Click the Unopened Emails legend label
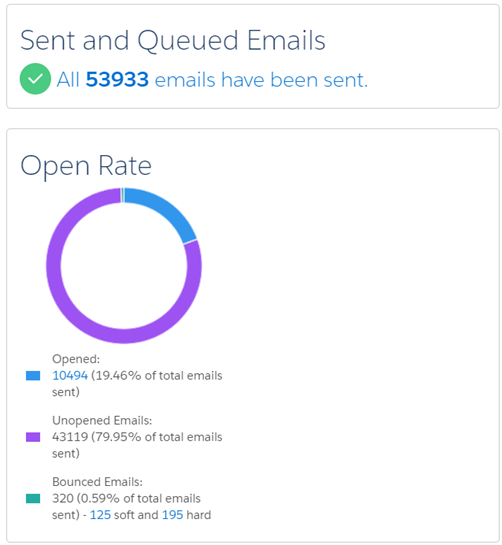The height and width of the screenshot is (545, 502). point(102,420)
